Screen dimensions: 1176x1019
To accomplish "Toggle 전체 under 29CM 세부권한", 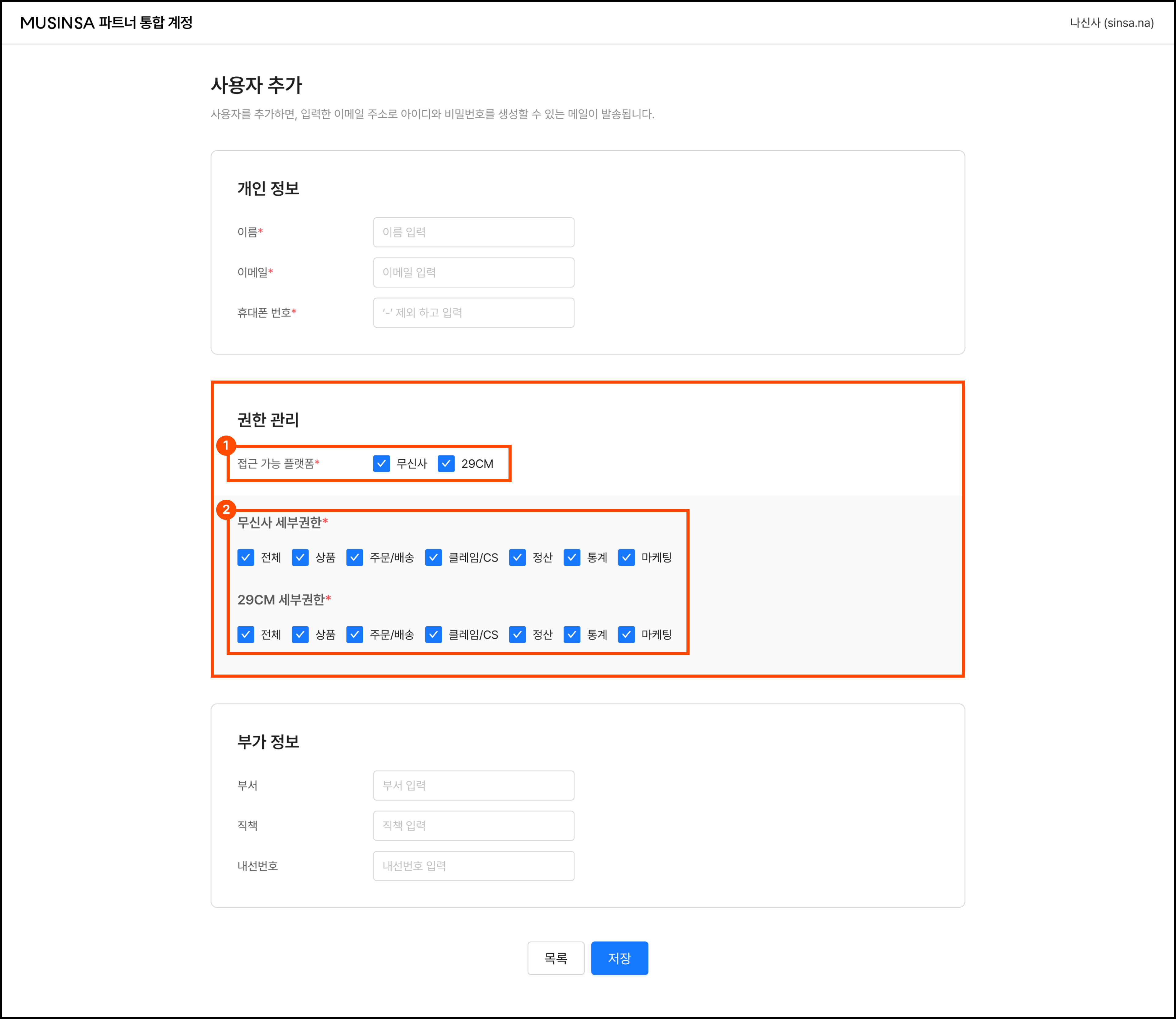I will tap(246, 634).
